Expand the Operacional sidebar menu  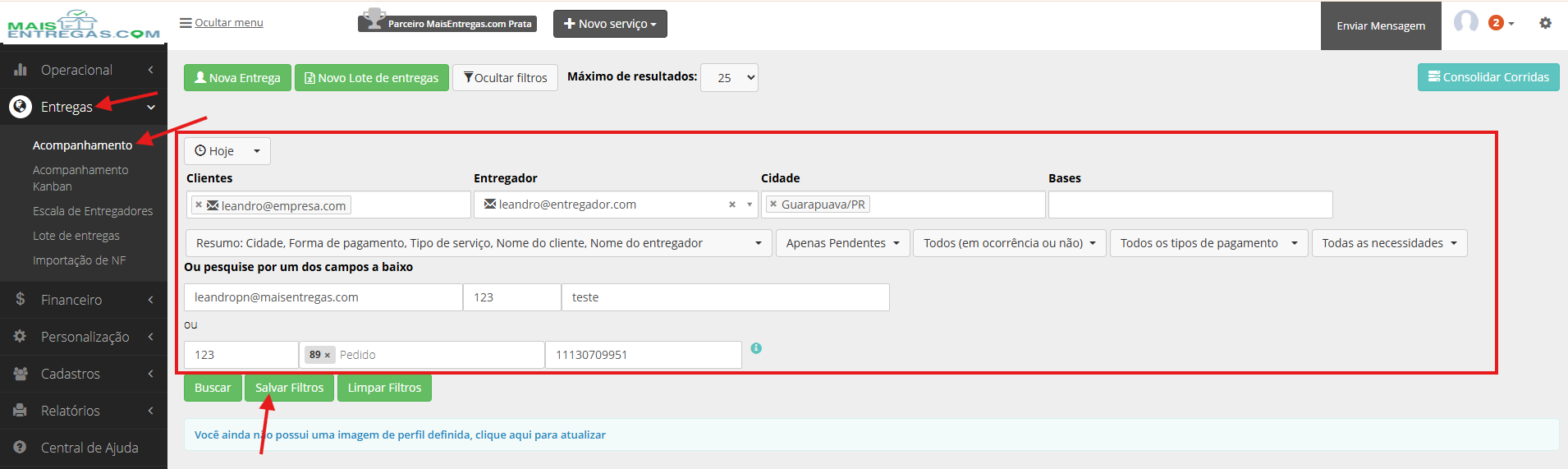coord(84,70)
